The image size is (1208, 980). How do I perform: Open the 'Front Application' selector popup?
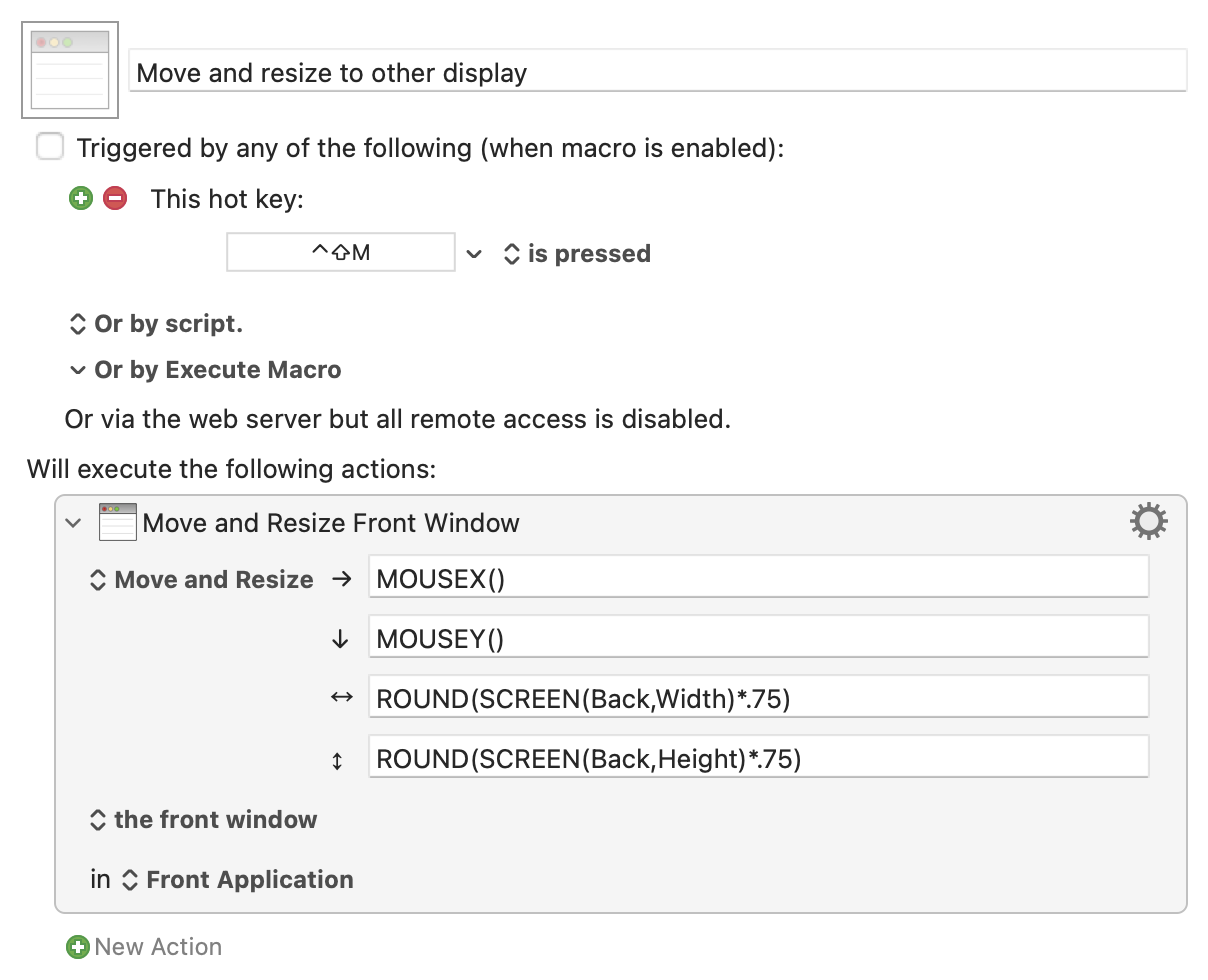coord(237,880)
